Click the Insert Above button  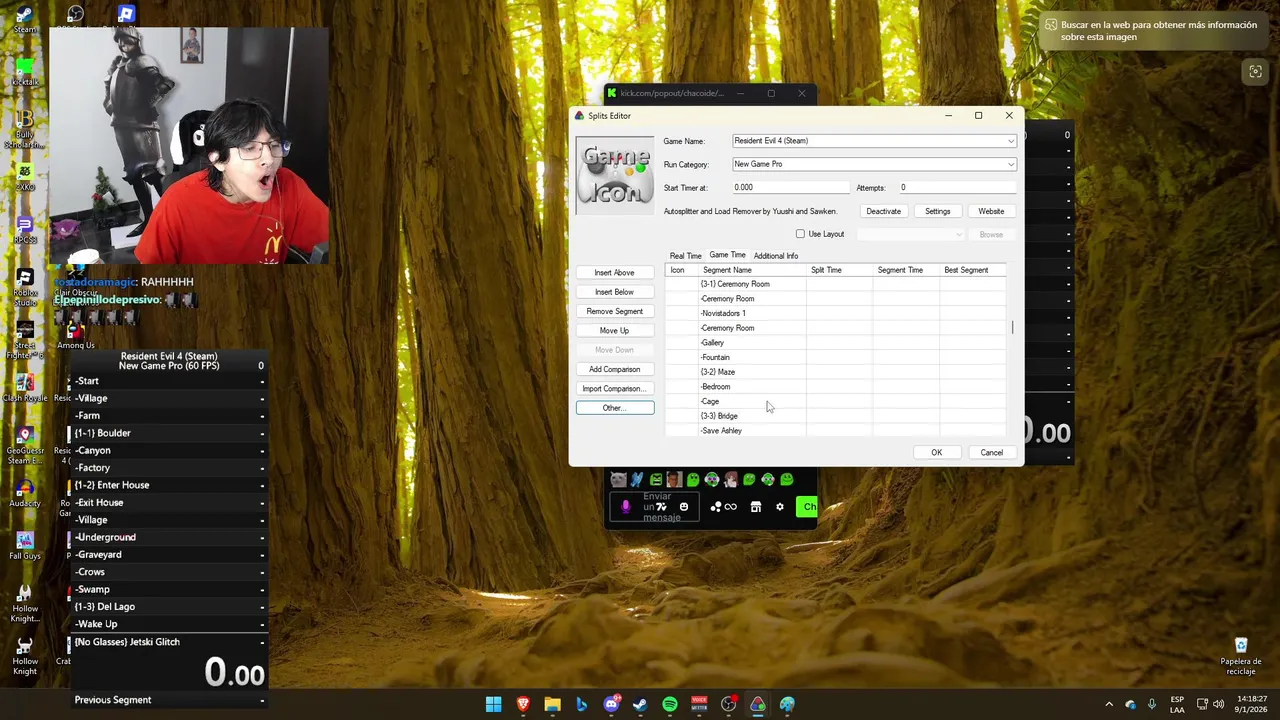614,272
